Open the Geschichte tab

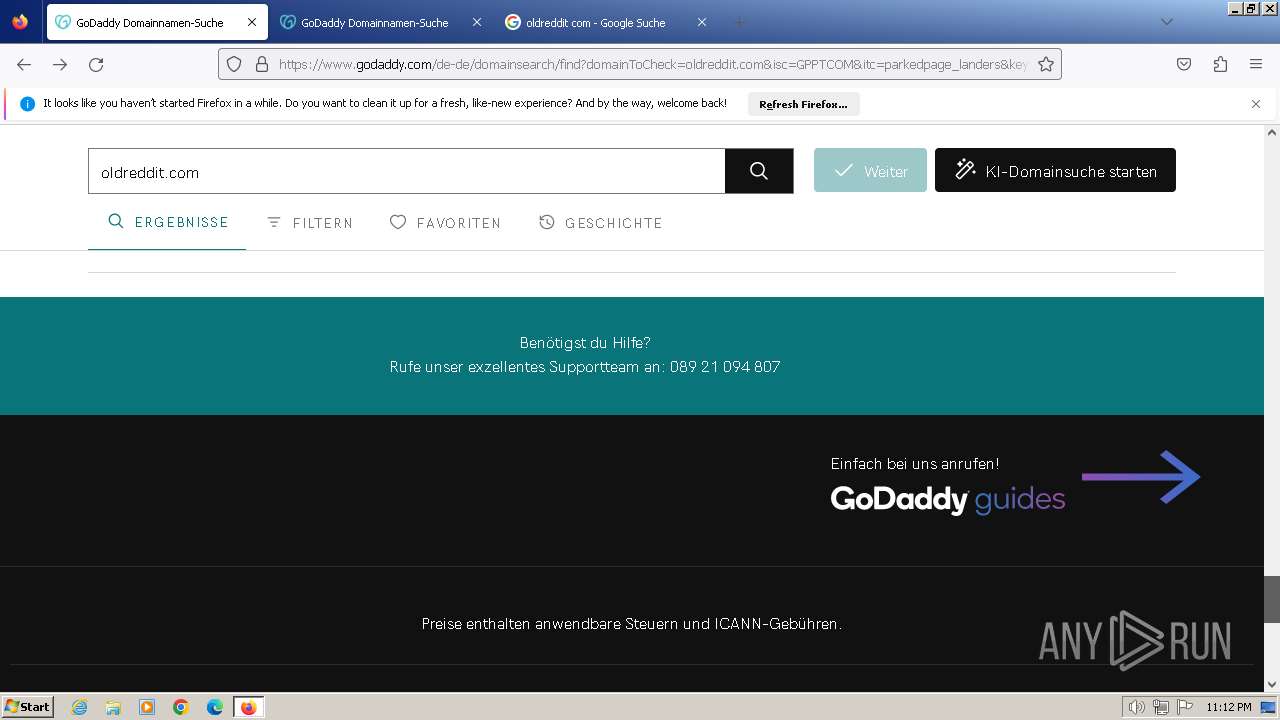tap(600, 222)
